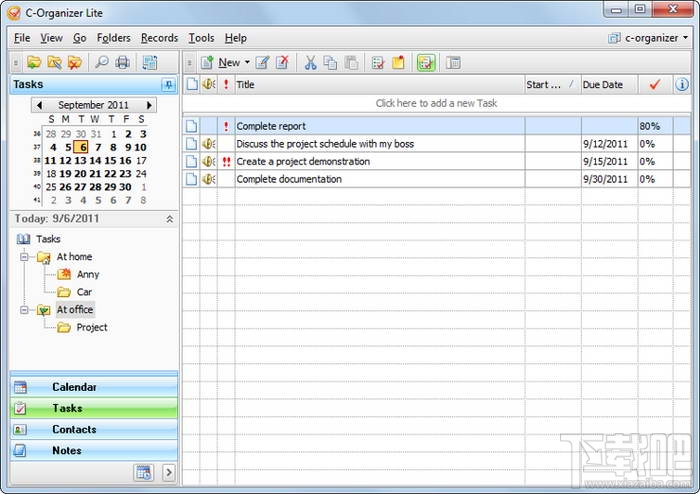This screenshot has height=494, width=700.
Task: Click the Cut scissors icon in toolbar
Action: tap(310, 63)
